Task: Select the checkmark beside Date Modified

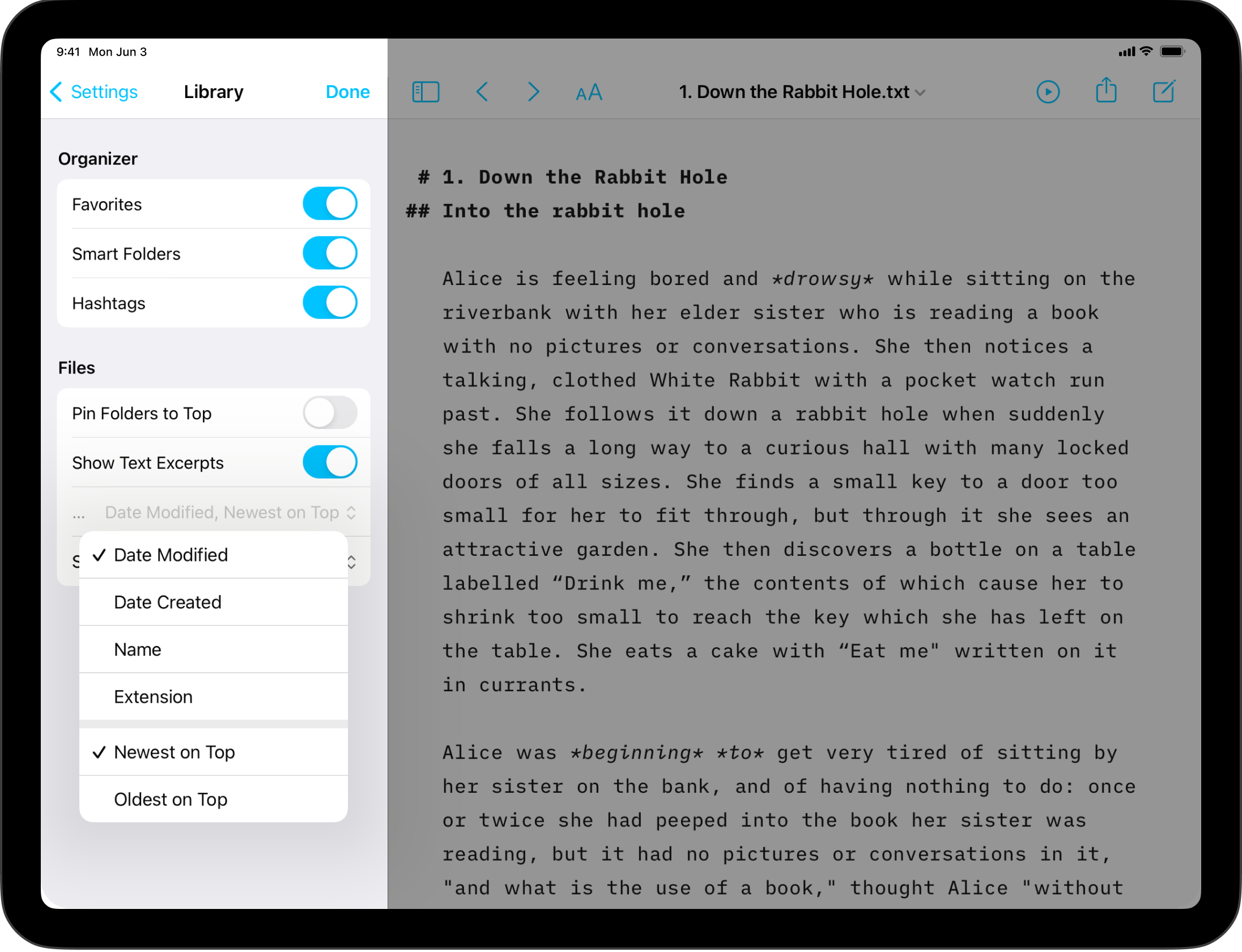Action: [x=99, y=555]
